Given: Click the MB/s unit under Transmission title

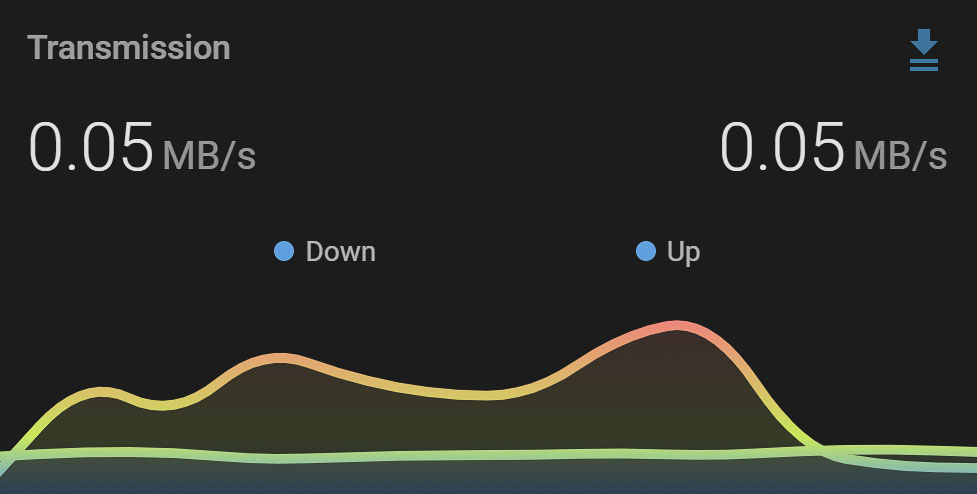Looking at the screenshot, I should pos(209,155).
